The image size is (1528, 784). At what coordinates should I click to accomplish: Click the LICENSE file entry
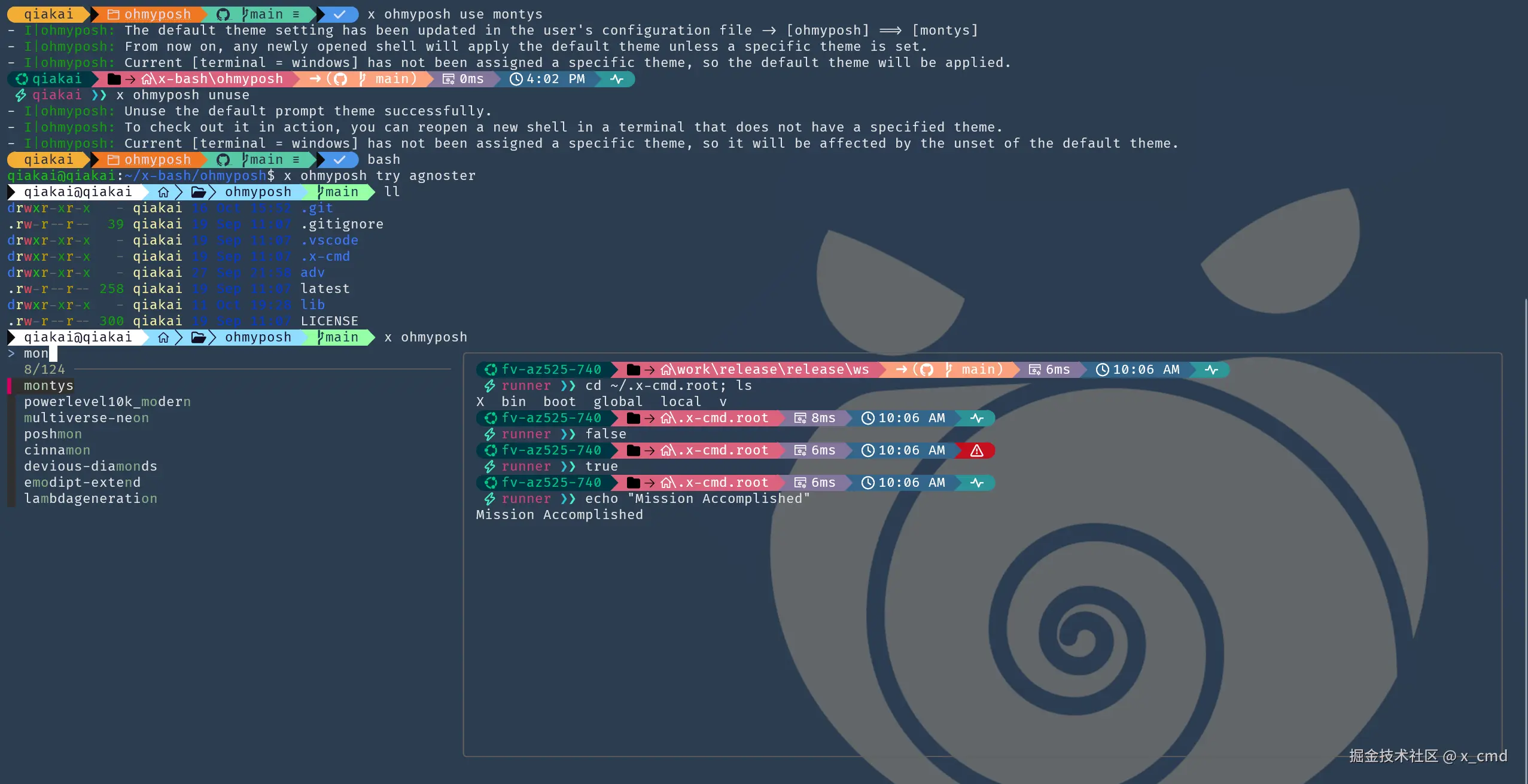(x=329, y=321)
